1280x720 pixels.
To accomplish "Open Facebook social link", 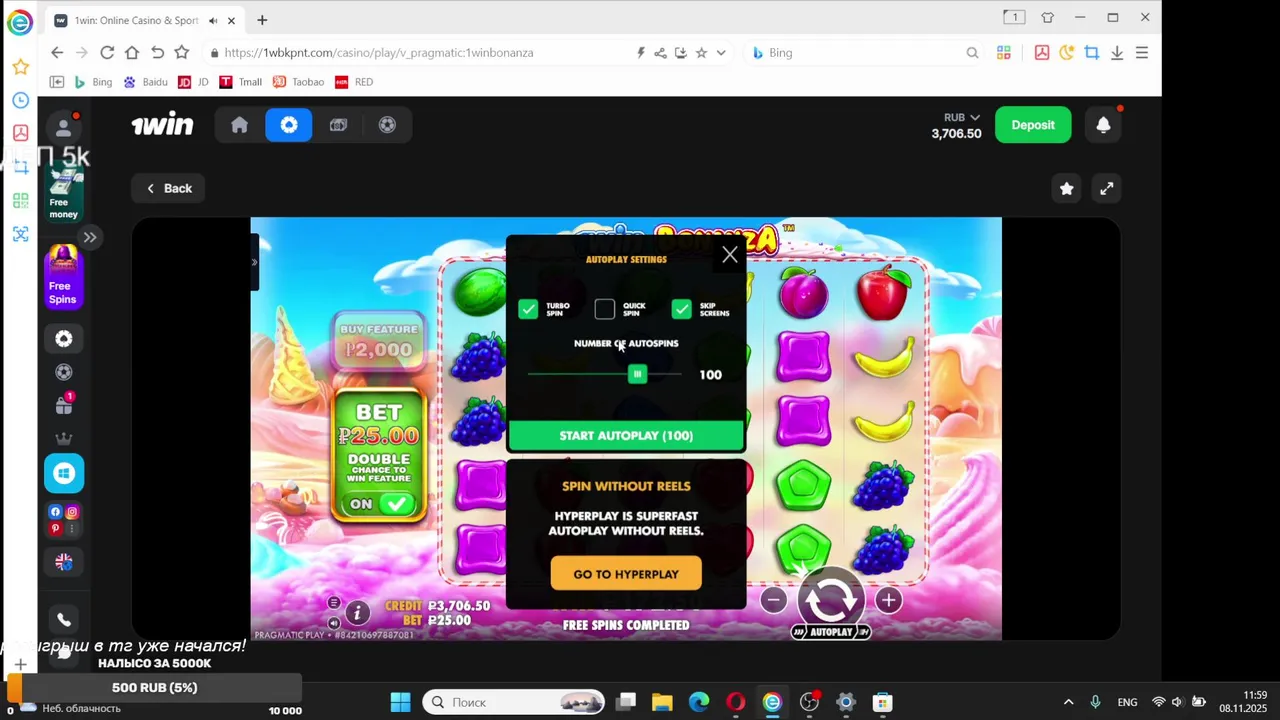I will (x=55, y=512).
